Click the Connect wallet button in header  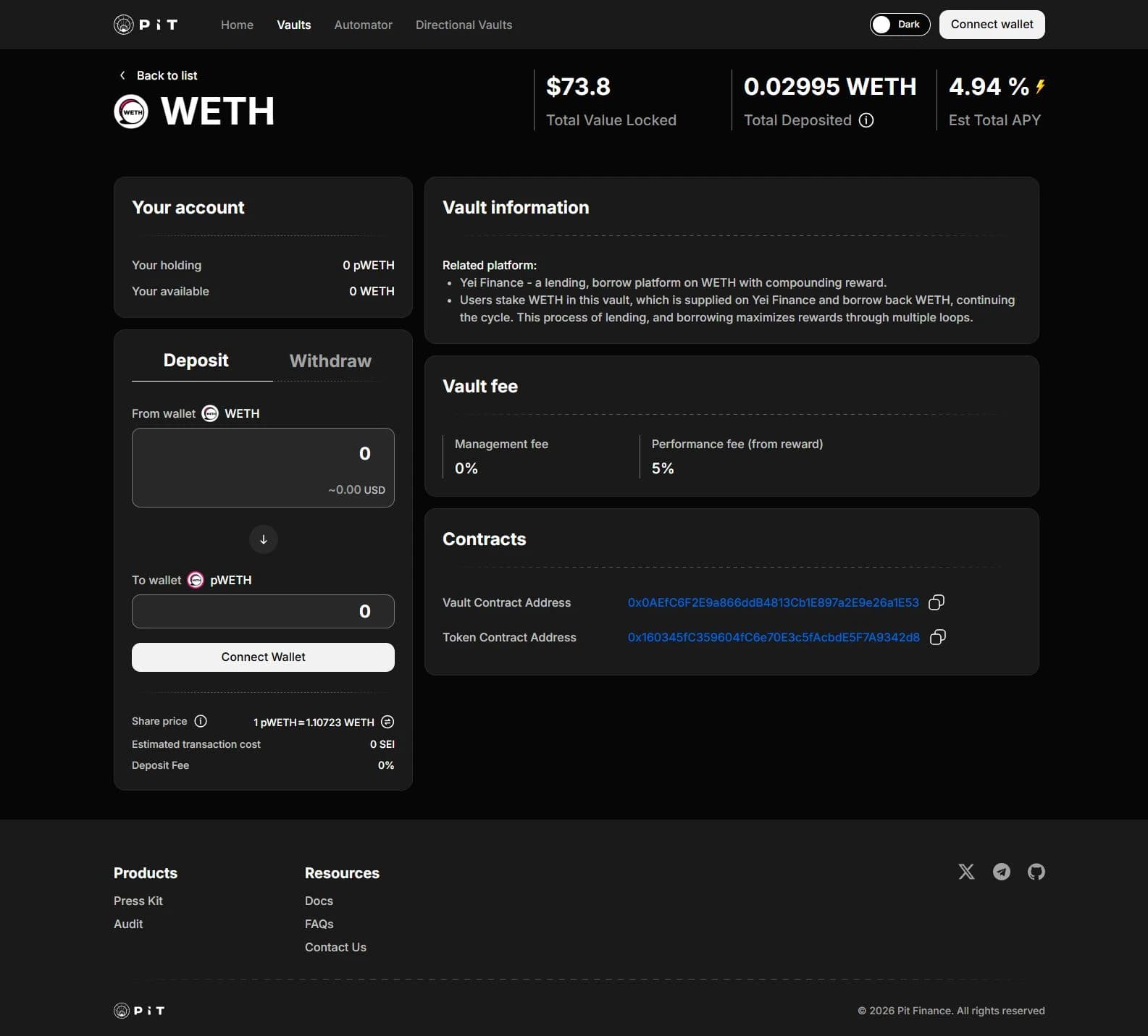click(992, 25)
